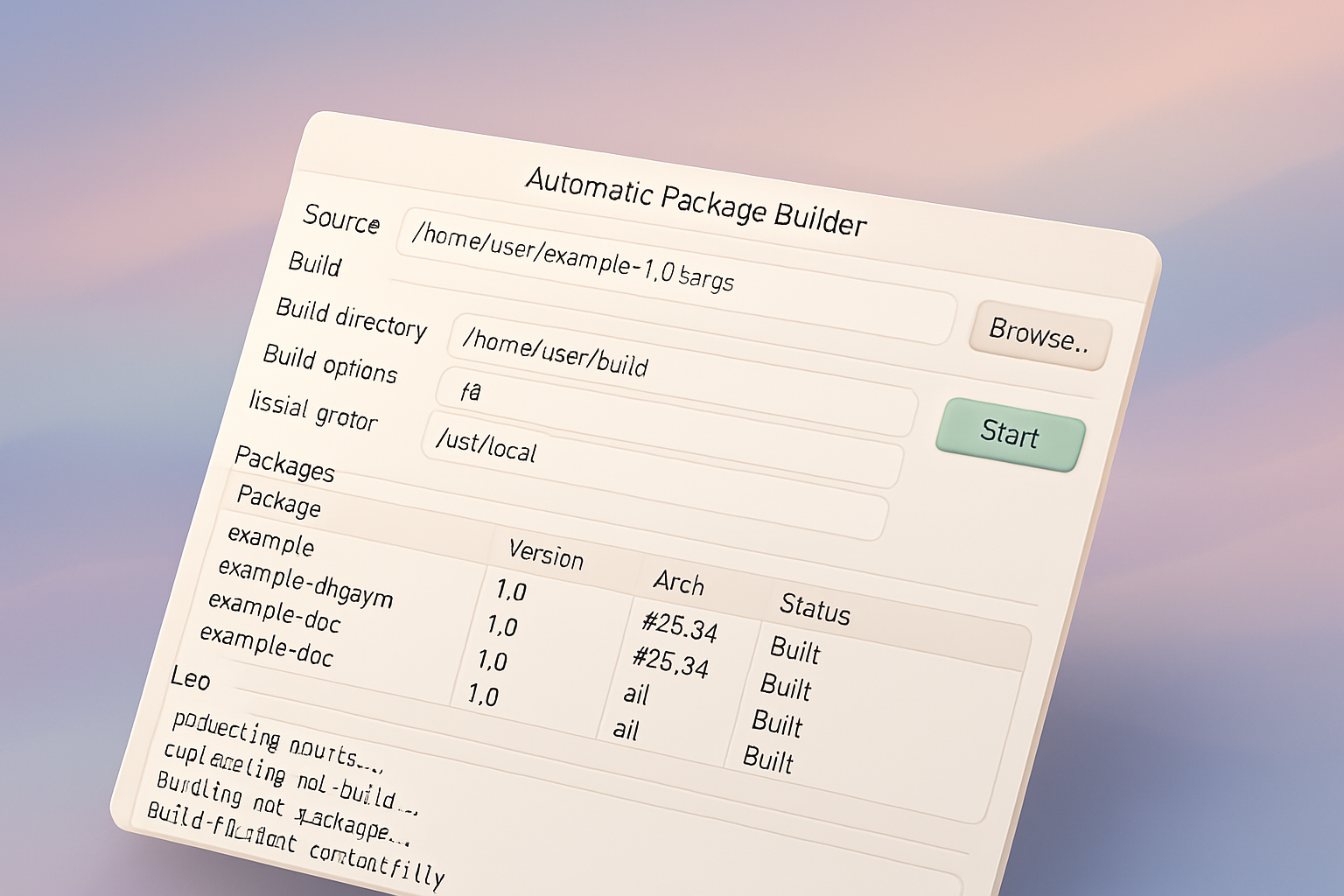
Task: Click the log line starting "Burdling not"
Action: [283, 809]
